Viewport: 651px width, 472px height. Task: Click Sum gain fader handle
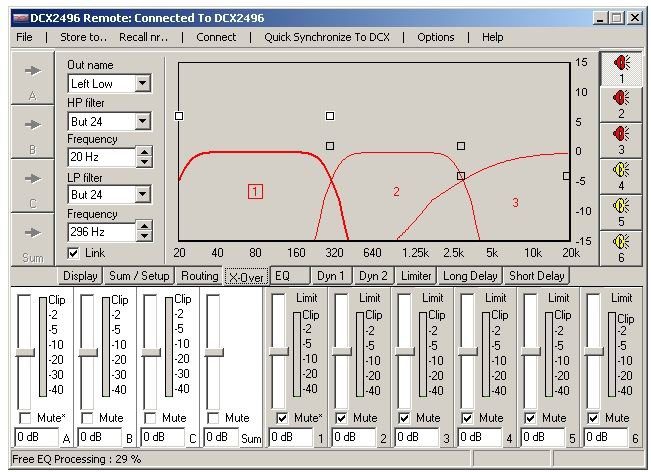click(x=214, y=352)
